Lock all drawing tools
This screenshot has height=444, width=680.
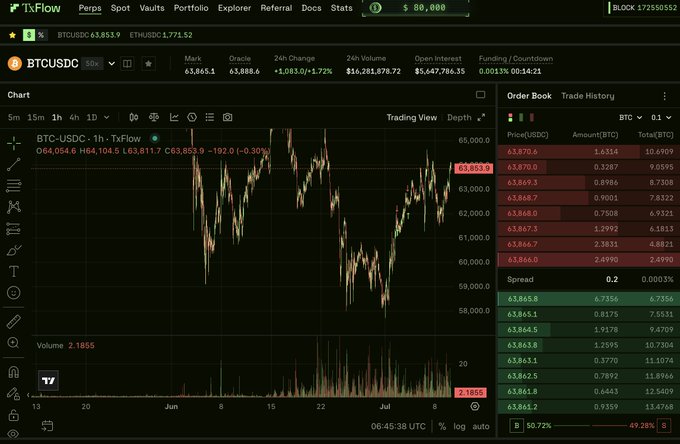point(14,415)
